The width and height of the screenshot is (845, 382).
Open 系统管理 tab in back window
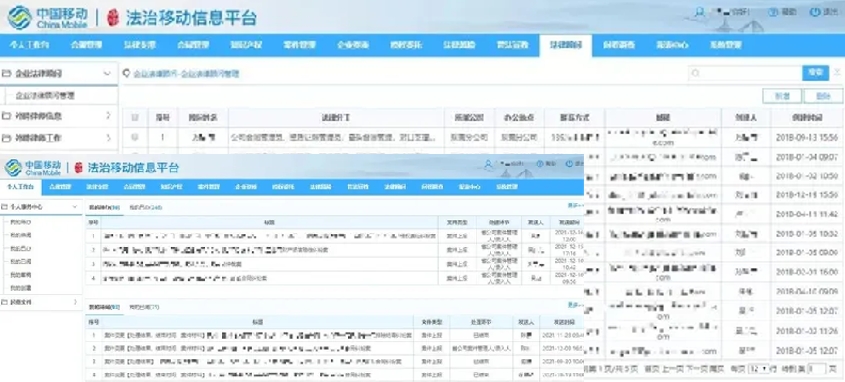725,45
